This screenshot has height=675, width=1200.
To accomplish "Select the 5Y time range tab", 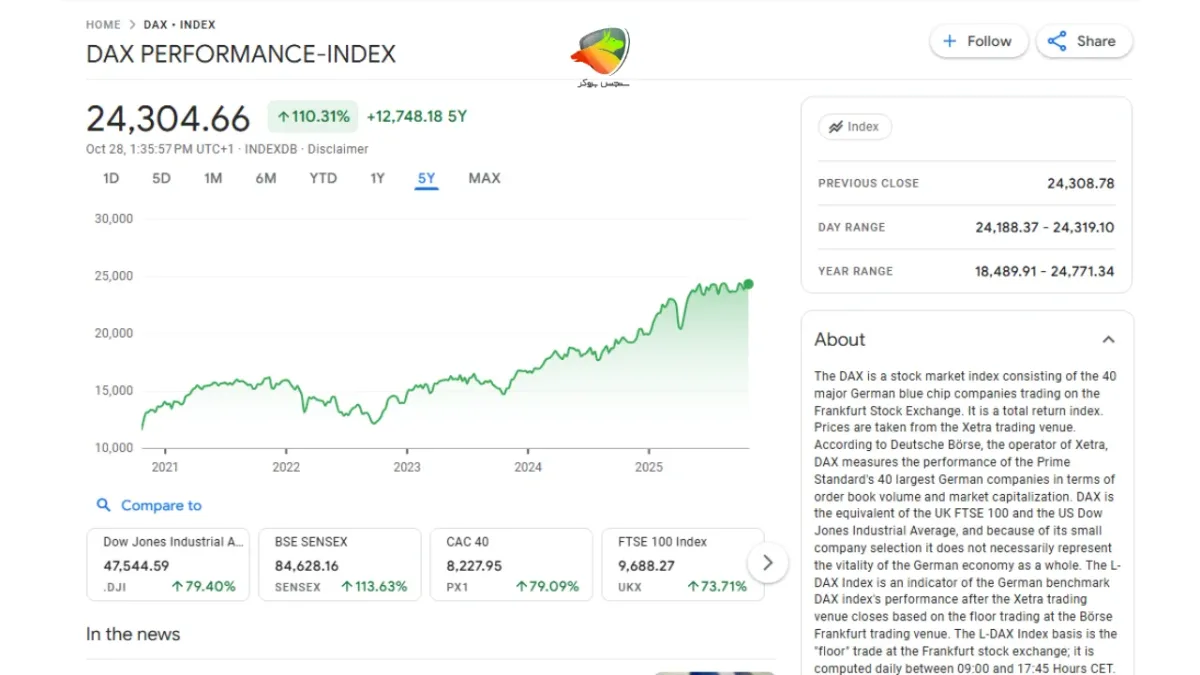I will (427, 178).
